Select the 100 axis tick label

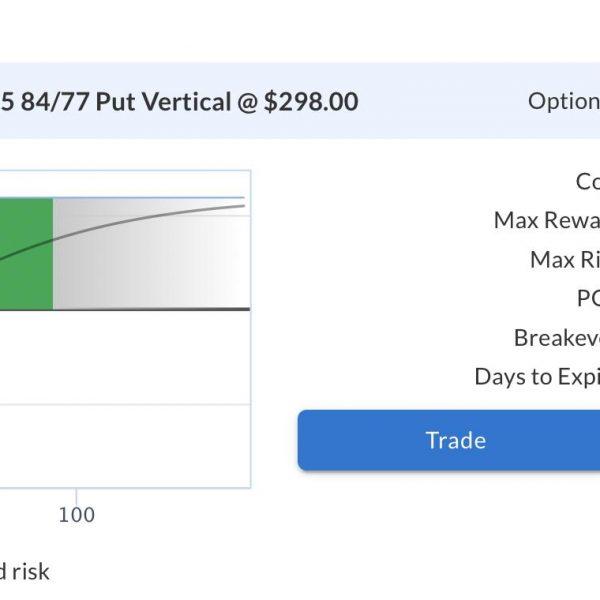tap(77, 515)
